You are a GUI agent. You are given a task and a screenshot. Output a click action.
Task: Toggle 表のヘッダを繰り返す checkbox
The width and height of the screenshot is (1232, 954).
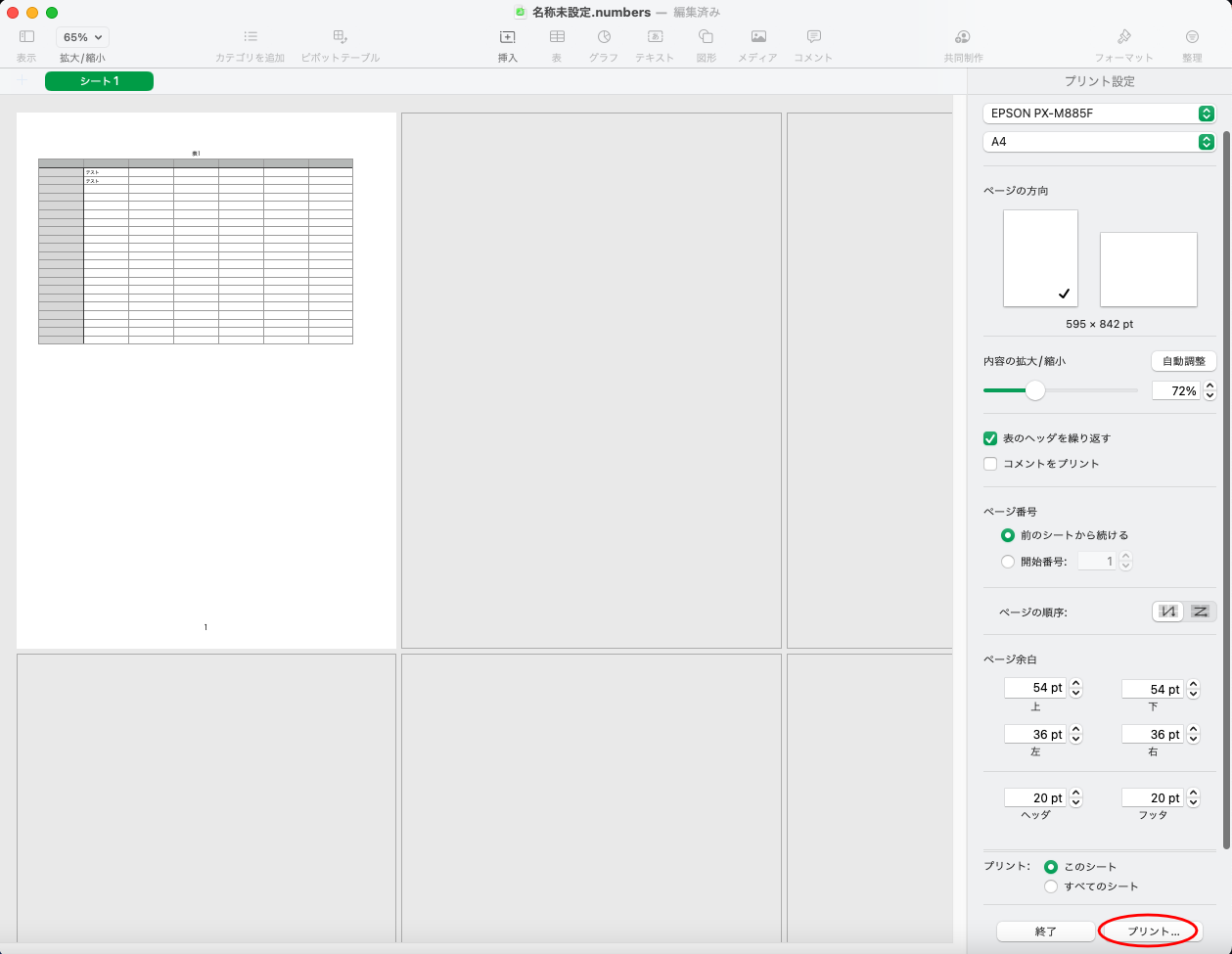pyautogui.click(x=990, y=438)
